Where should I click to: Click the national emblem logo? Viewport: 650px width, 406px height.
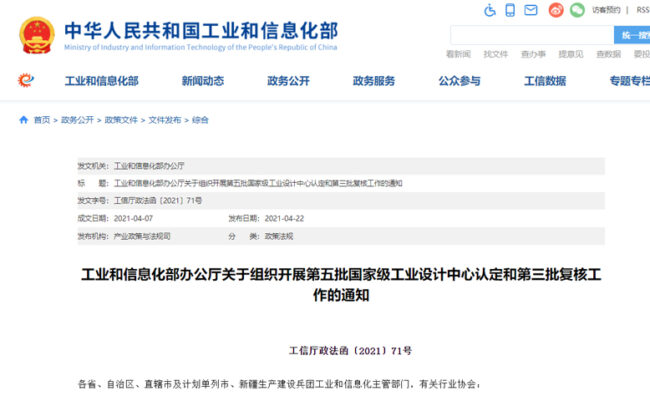click(x=37, y=35)
